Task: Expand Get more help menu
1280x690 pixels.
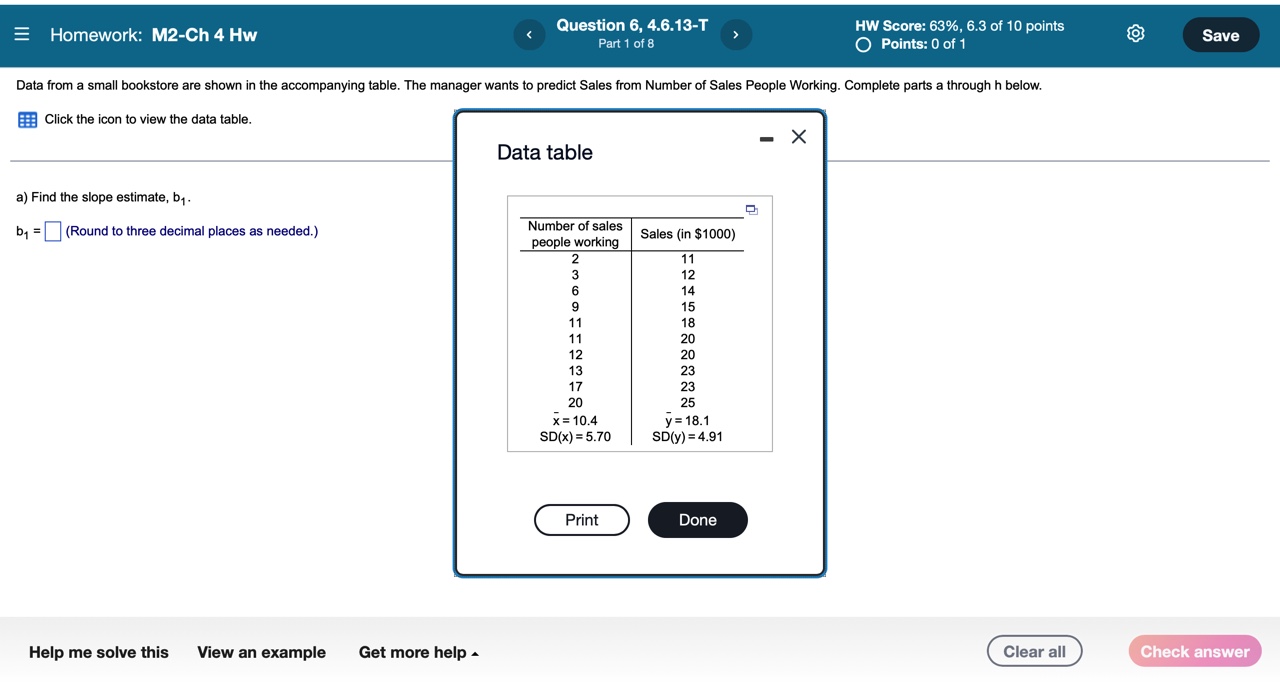Action: (418, 653)
